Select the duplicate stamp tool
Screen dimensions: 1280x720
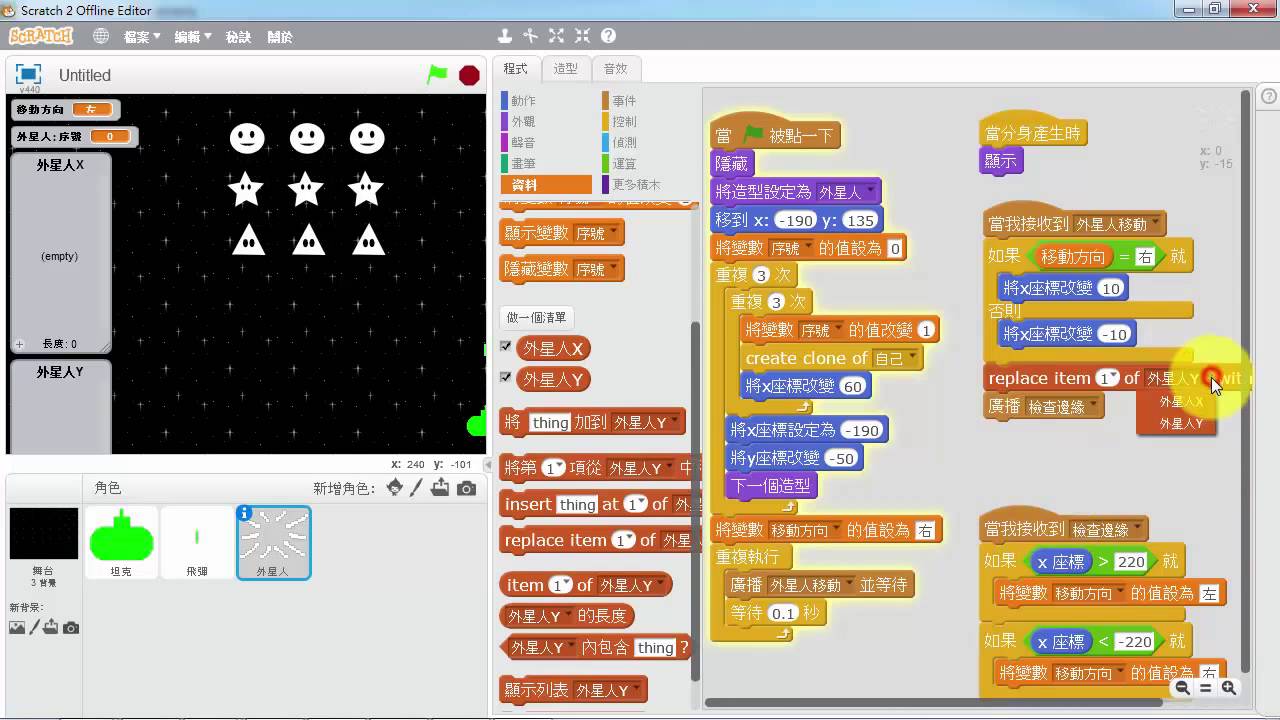[505, 36]
